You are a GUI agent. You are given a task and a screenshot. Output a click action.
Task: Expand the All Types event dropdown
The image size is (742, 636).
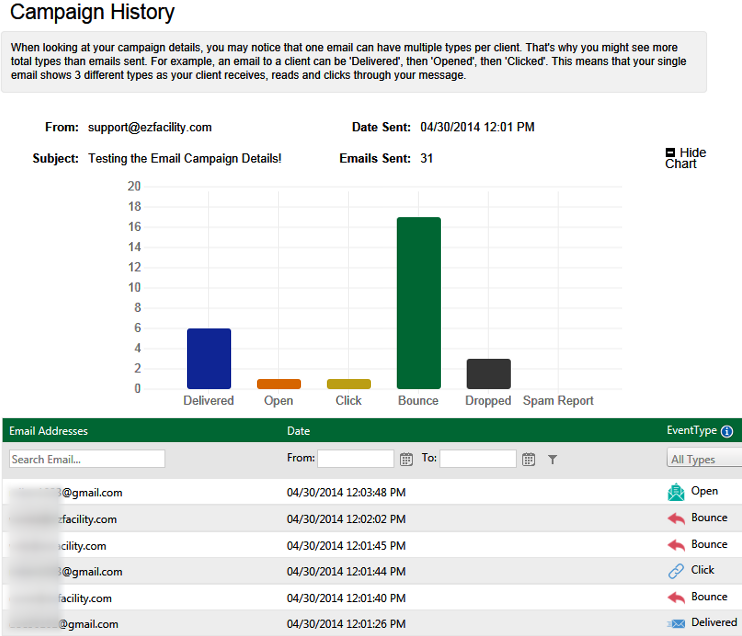coord(703,459)
